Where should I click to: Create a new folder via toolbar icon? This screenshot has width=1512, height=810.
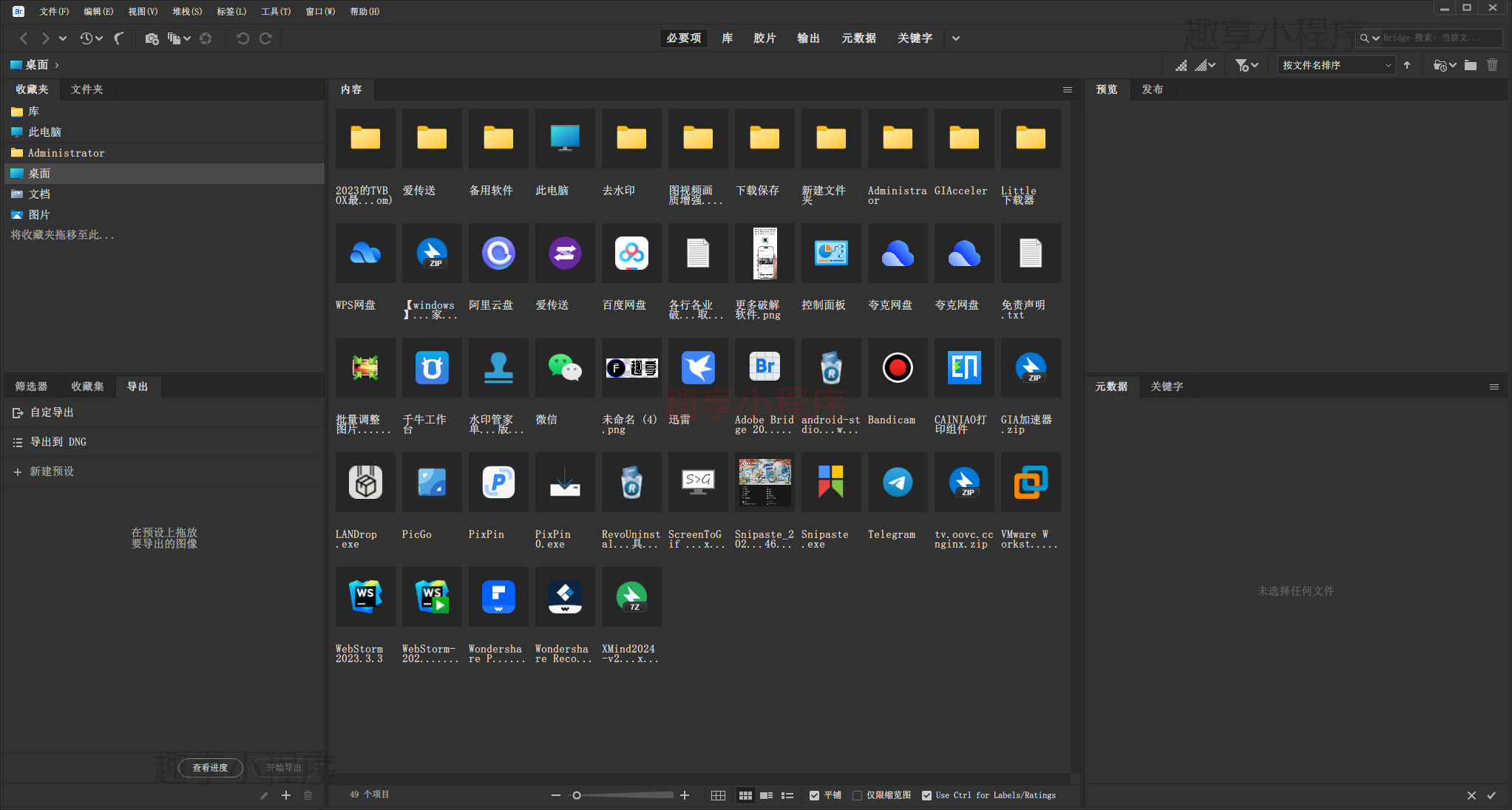(x=1471, y=65)
